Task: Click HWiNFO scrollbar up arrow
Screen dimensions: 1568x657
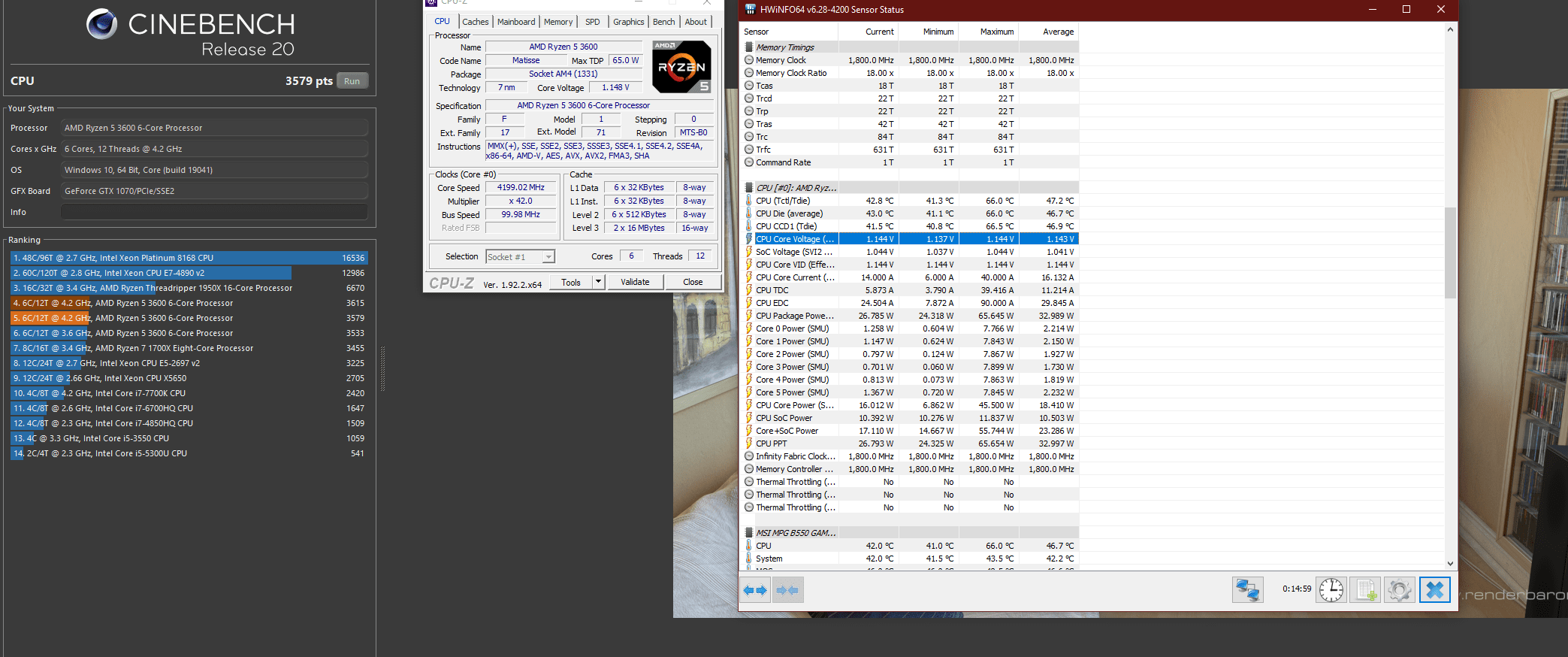Action: (x=1450, y=29)
